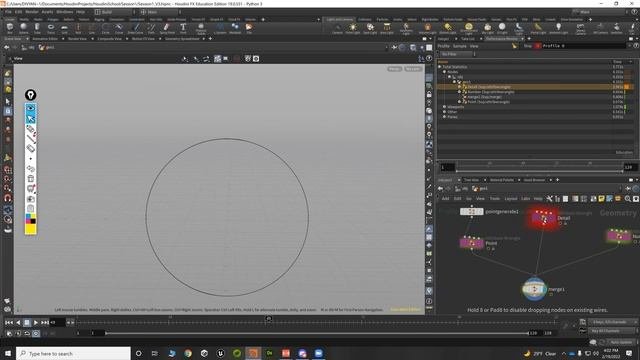Image resolution: width=640 pixels, height=360 pixels.
Task: Select the line drawing annotation tool
Action: pos(31,138)
